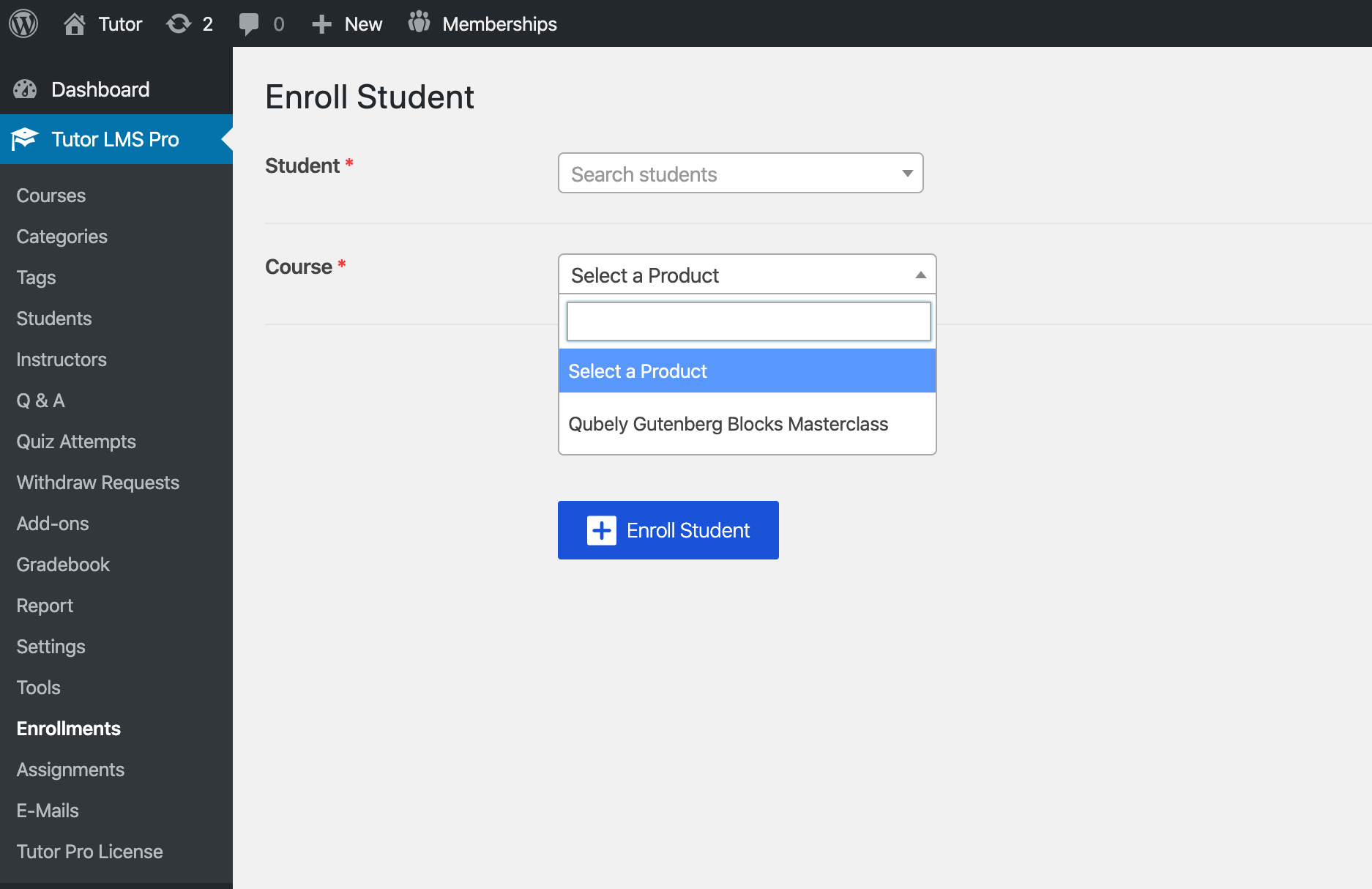Click the Student dropdown arrow

click(x=908, y=174)
